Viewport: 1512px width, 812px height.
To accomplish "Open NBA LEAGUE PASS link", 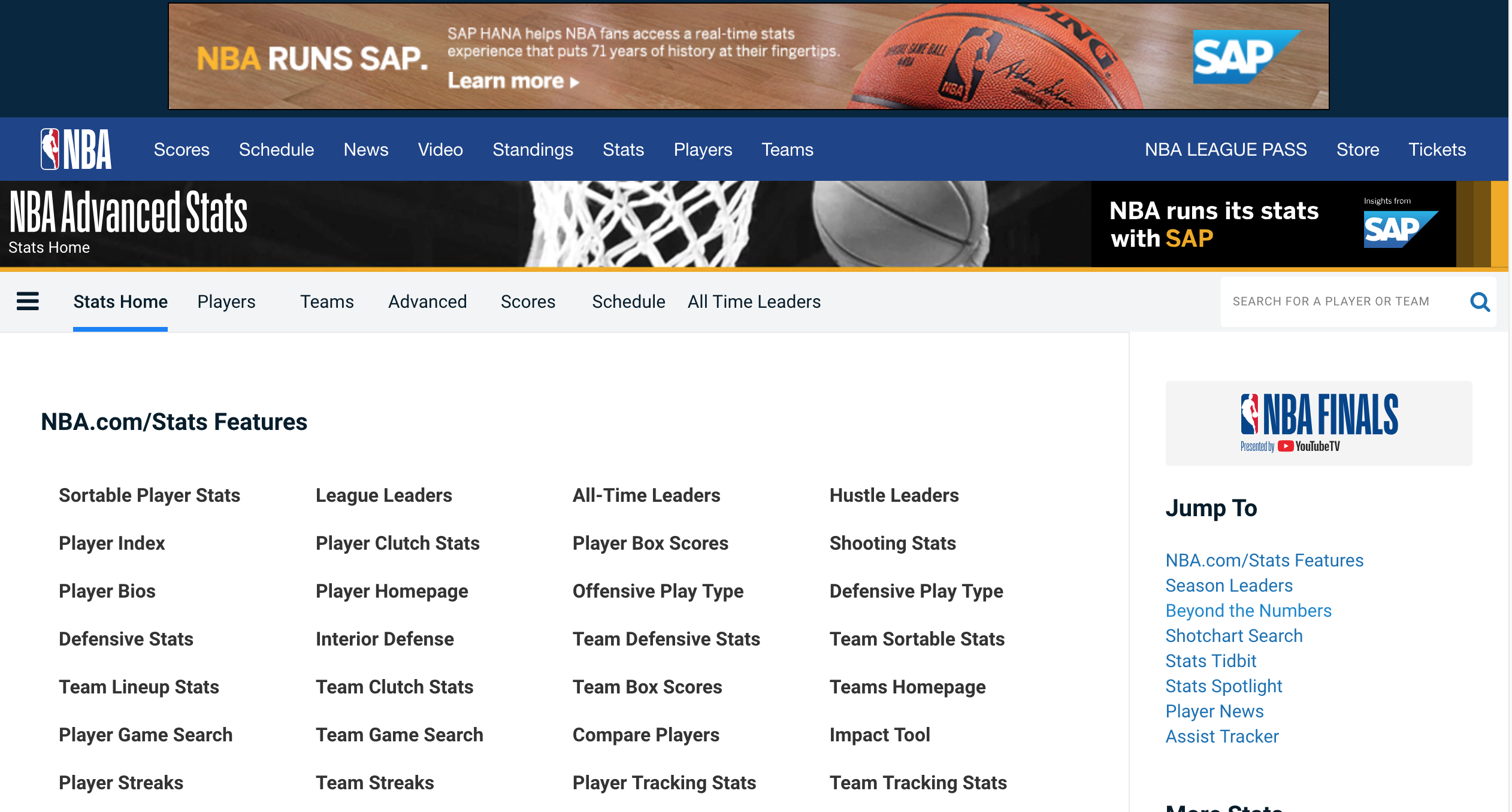I will tap(1226, 150).
